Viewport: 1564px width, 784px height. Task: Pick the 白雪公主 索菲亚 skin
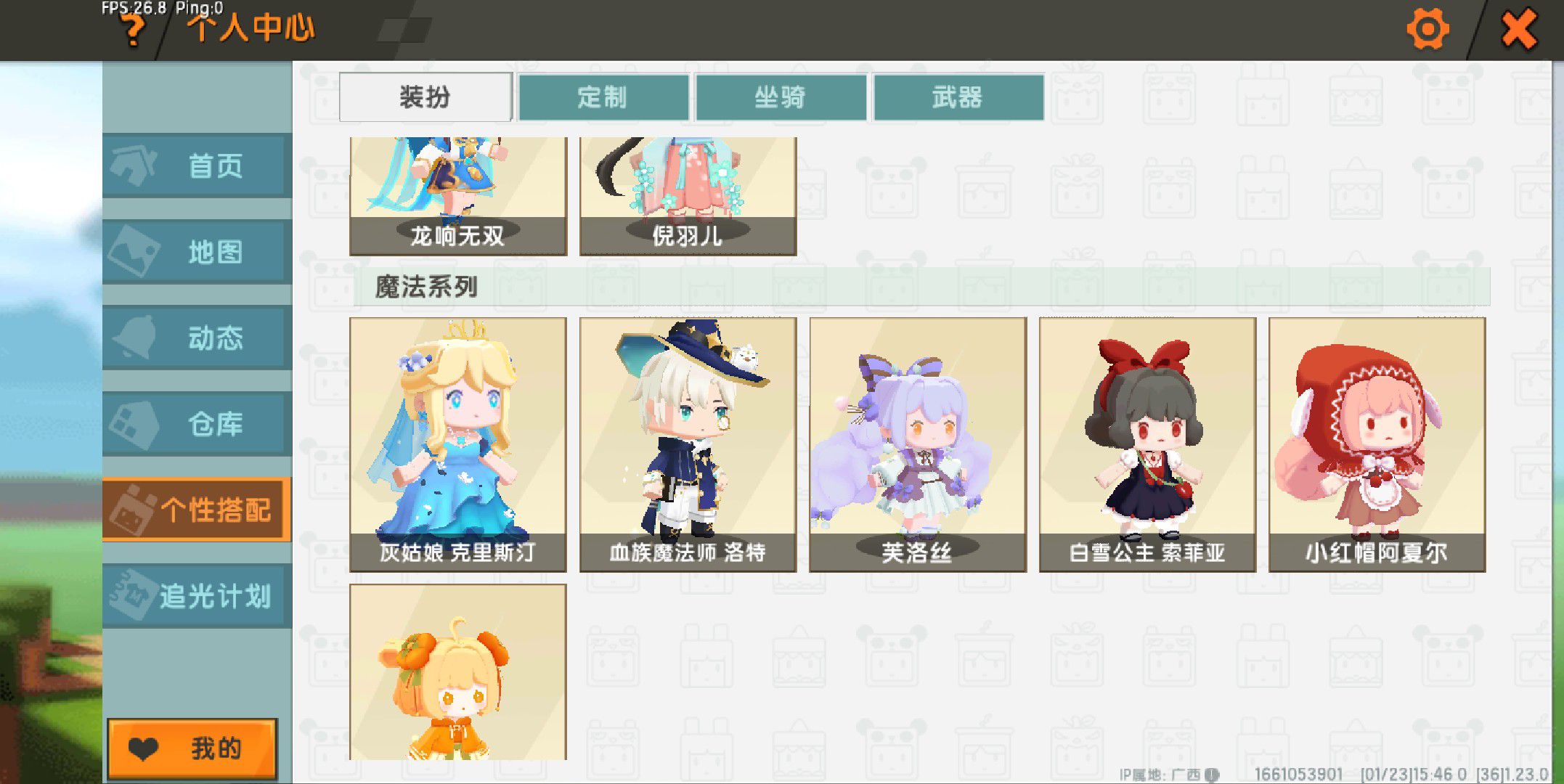point(1147,444)
